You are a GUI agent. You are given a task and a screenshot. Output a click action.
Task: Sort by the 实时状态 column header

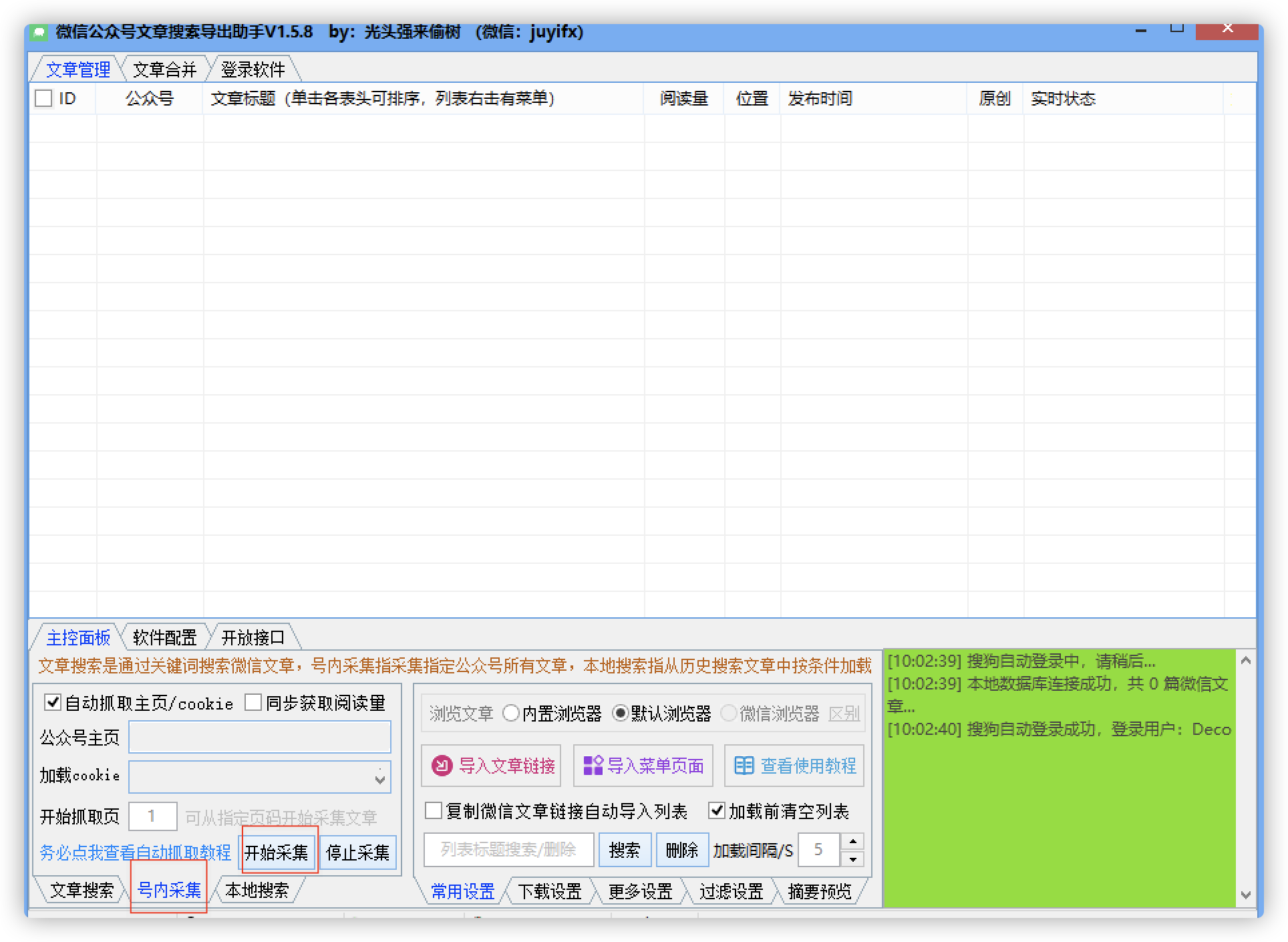click(x=1124, y=99)
